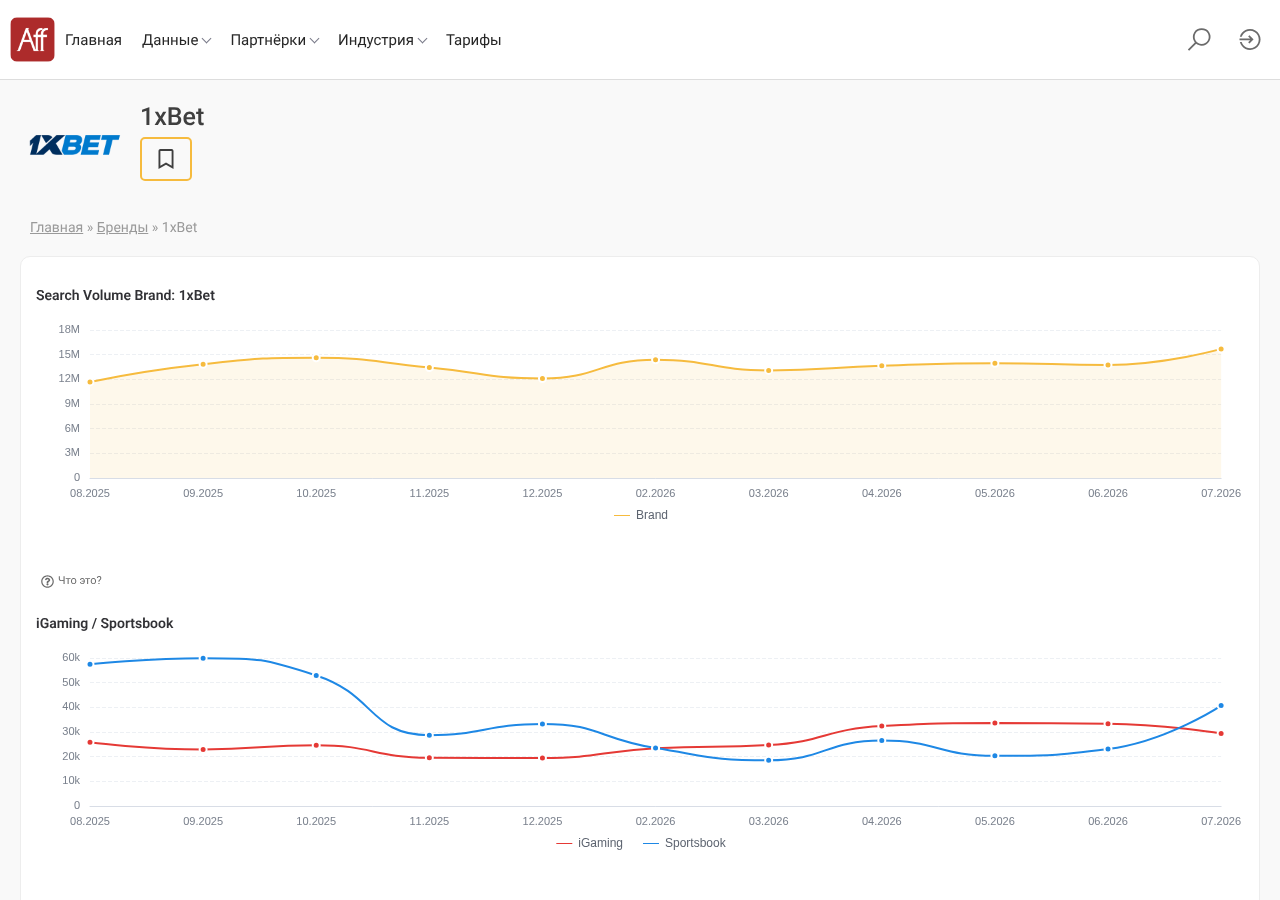Expand the Индустрия dropdown menu
Image resolution: width=1280 pixels, height=900 pixels.
pyautogui.click(x=383, y=40)
